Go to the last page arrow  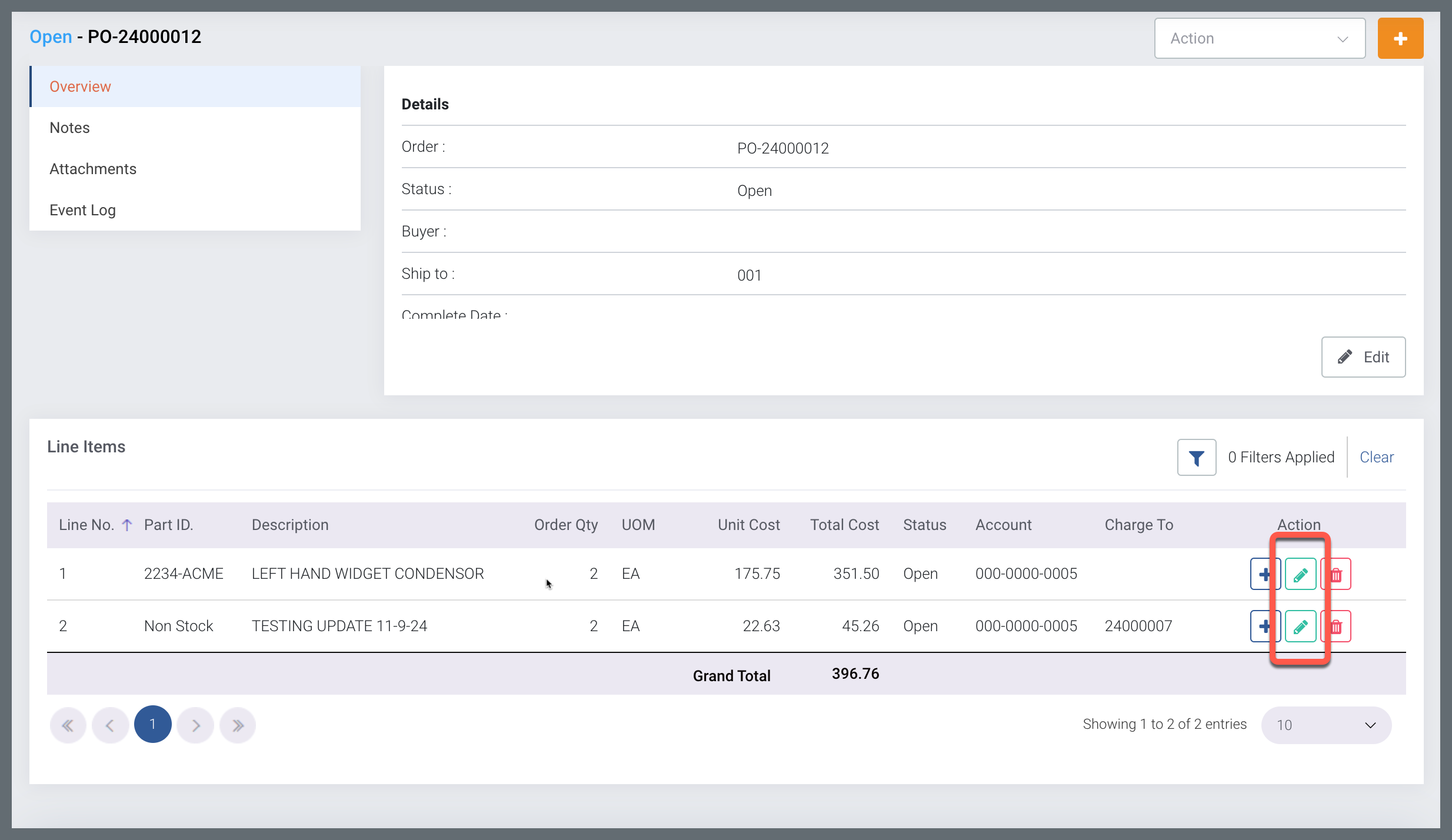tap(238, 725)
